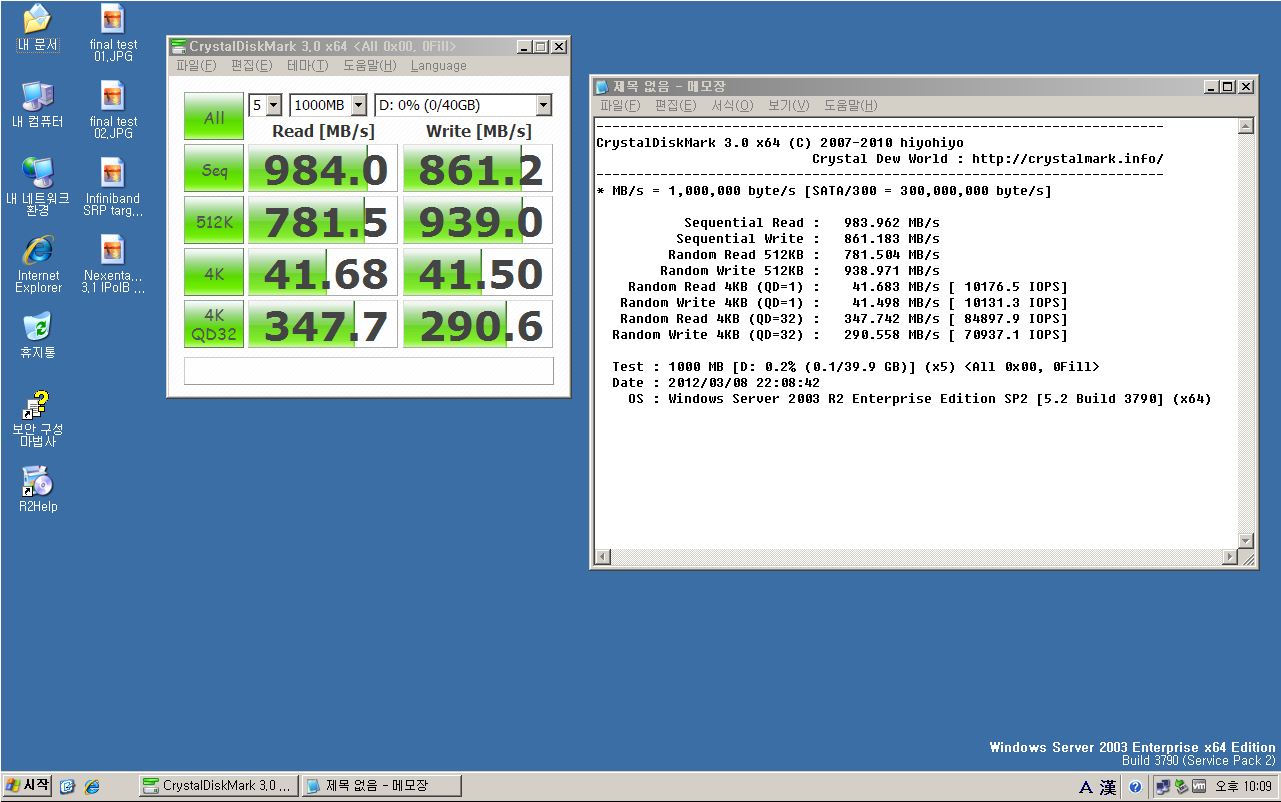Start the 4K QD32 benchmark test
Viewport: 1281px width, 802px height.
point(214,325)
